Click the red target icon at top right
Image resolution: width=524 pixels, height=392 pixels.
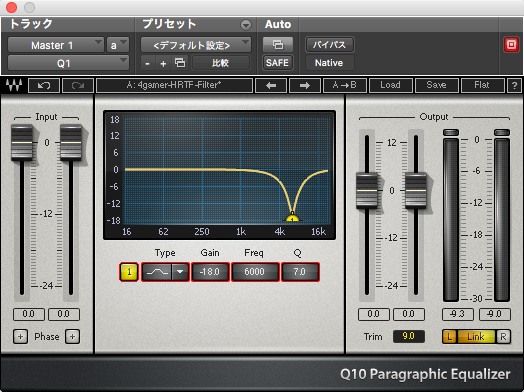click(x=511, y=44)
